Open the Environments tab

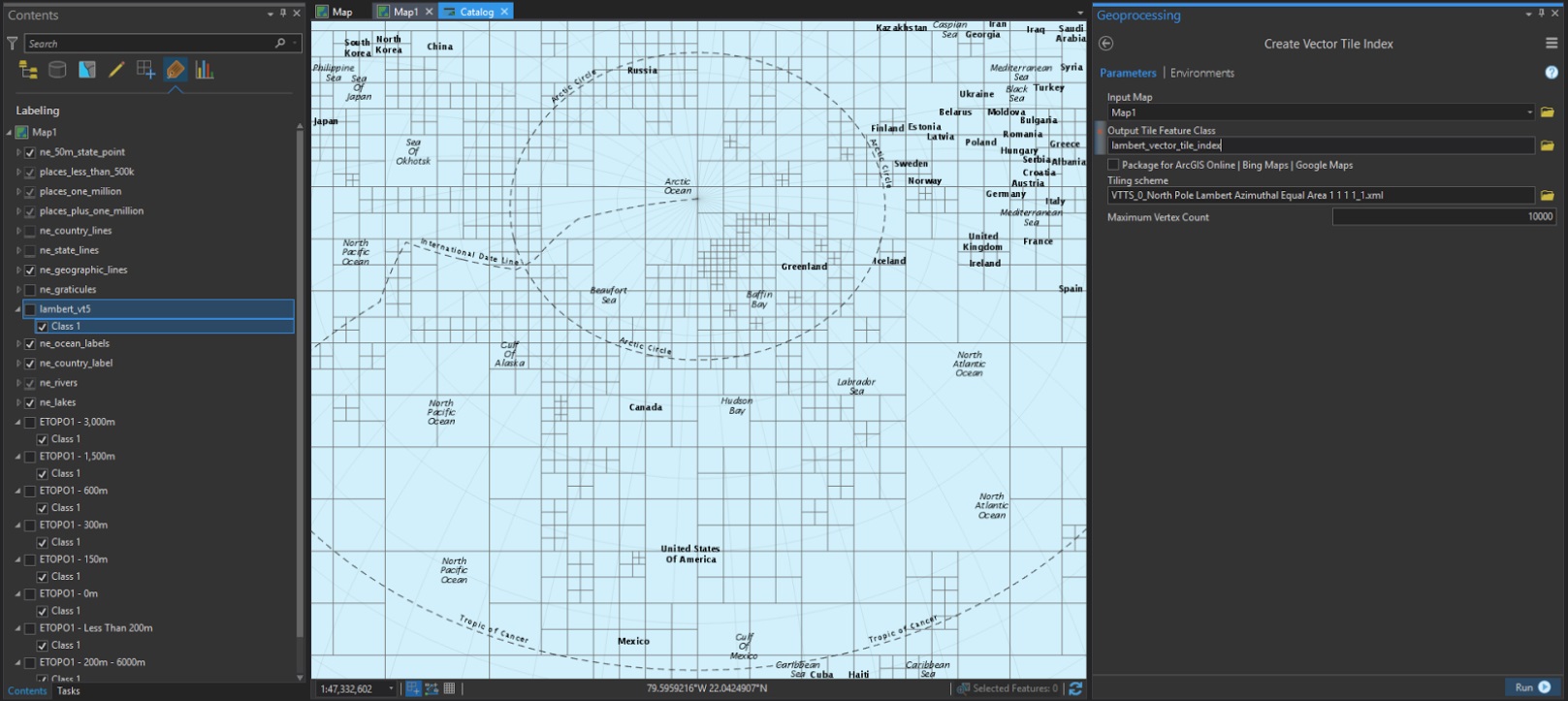1202,73
